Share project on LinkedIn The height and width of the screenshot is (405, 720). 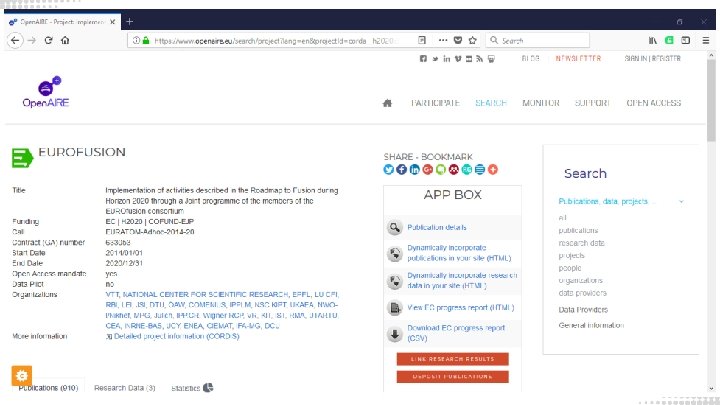pyautogui.click(x=415, y=169)
